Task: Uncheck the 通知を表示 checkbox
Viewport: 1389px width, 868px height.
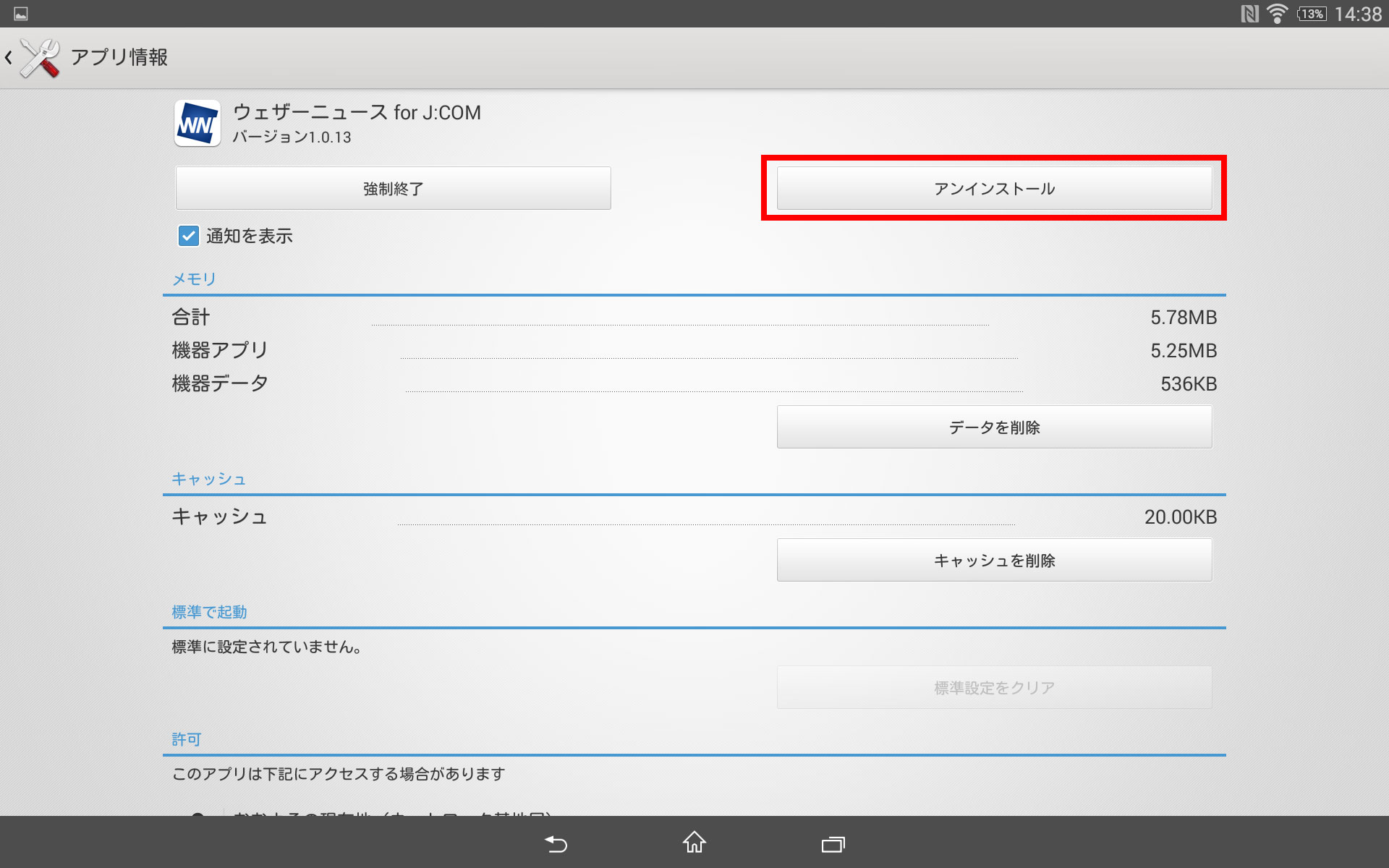Action: click(x=189, y=236)
